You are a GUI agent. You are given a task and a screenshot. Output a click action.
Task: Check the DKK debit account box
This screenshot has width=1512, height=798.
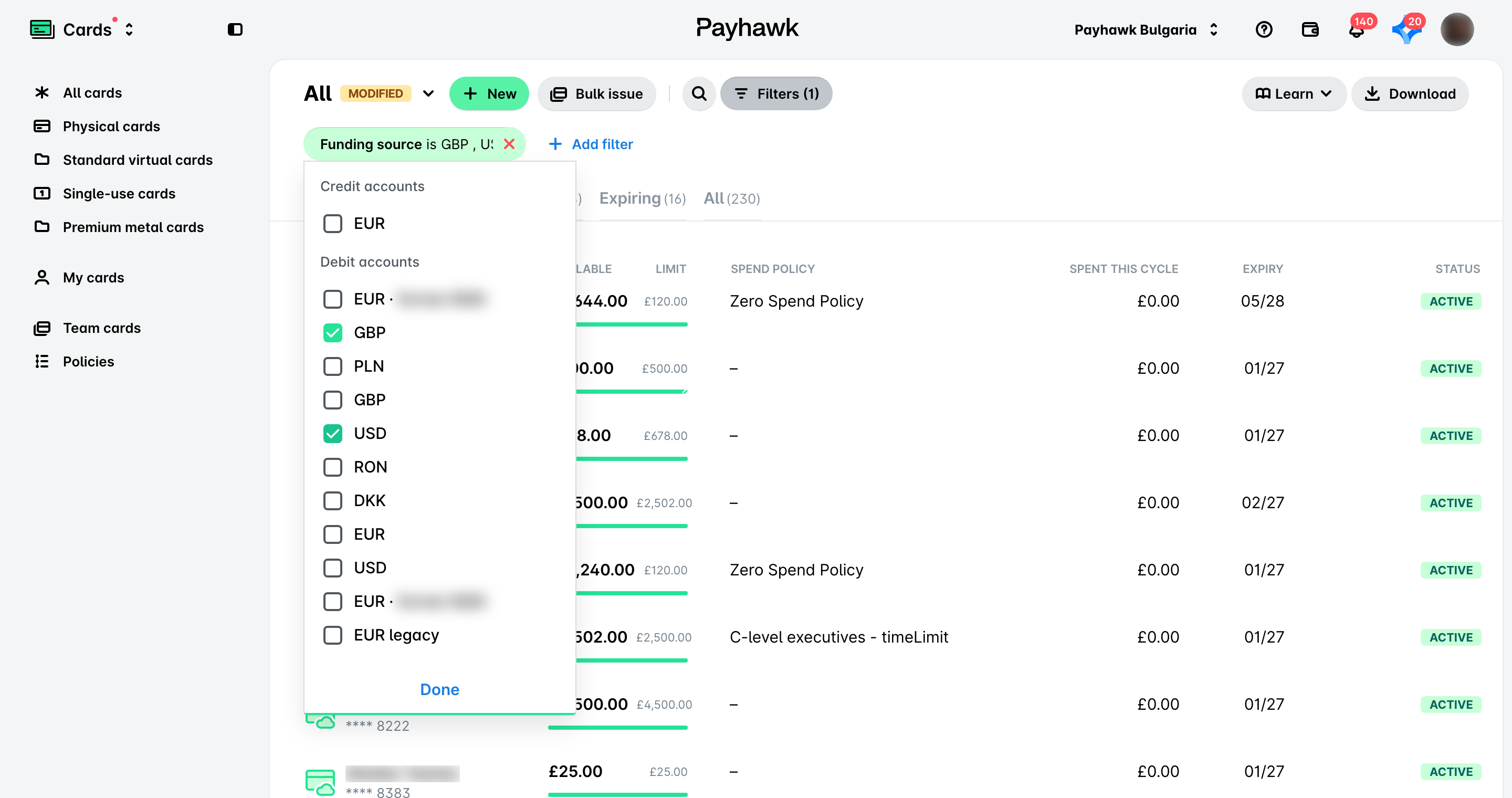click(332, 500)
